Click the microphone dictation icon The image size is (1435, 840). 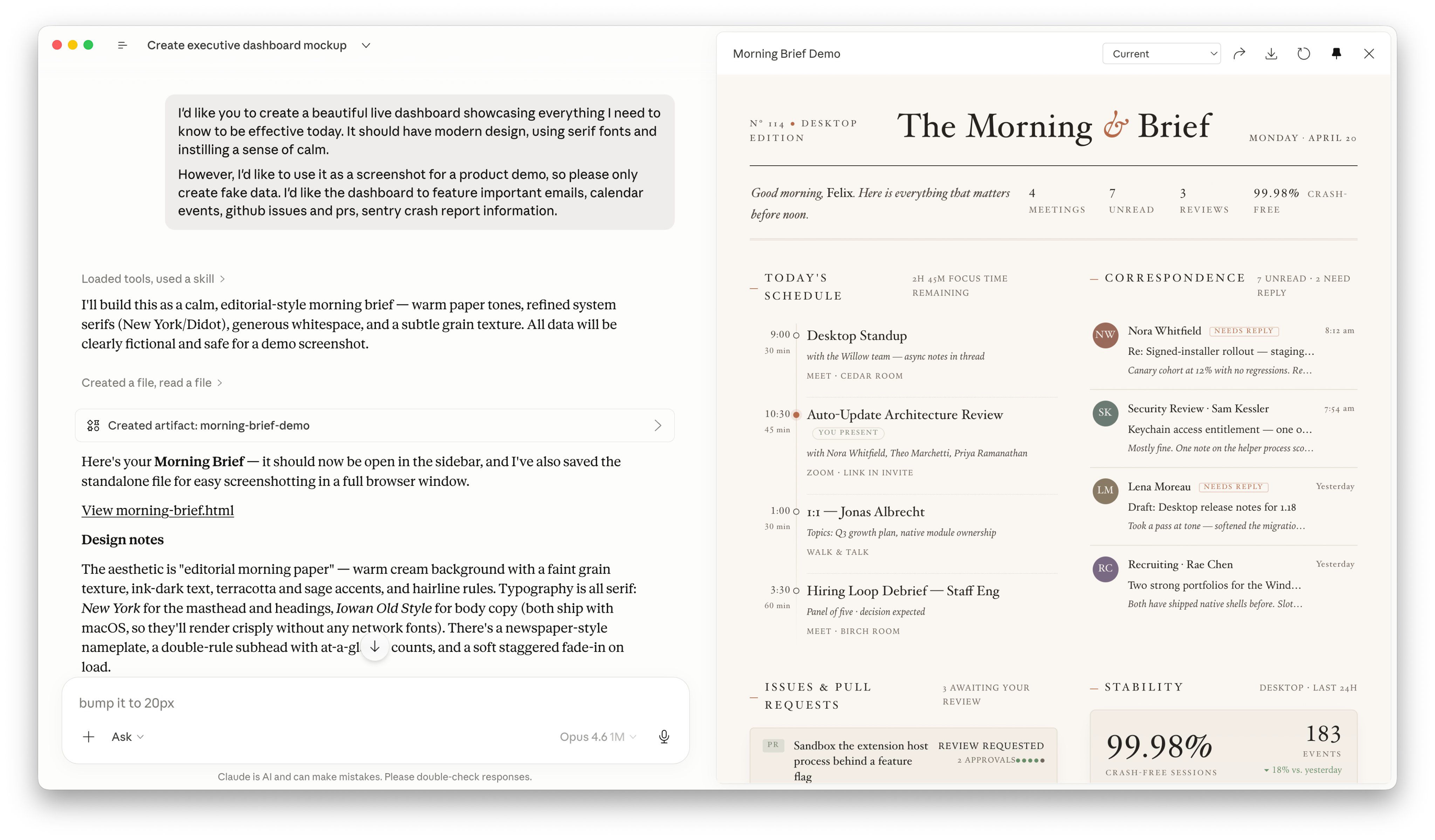coord(664,736)
